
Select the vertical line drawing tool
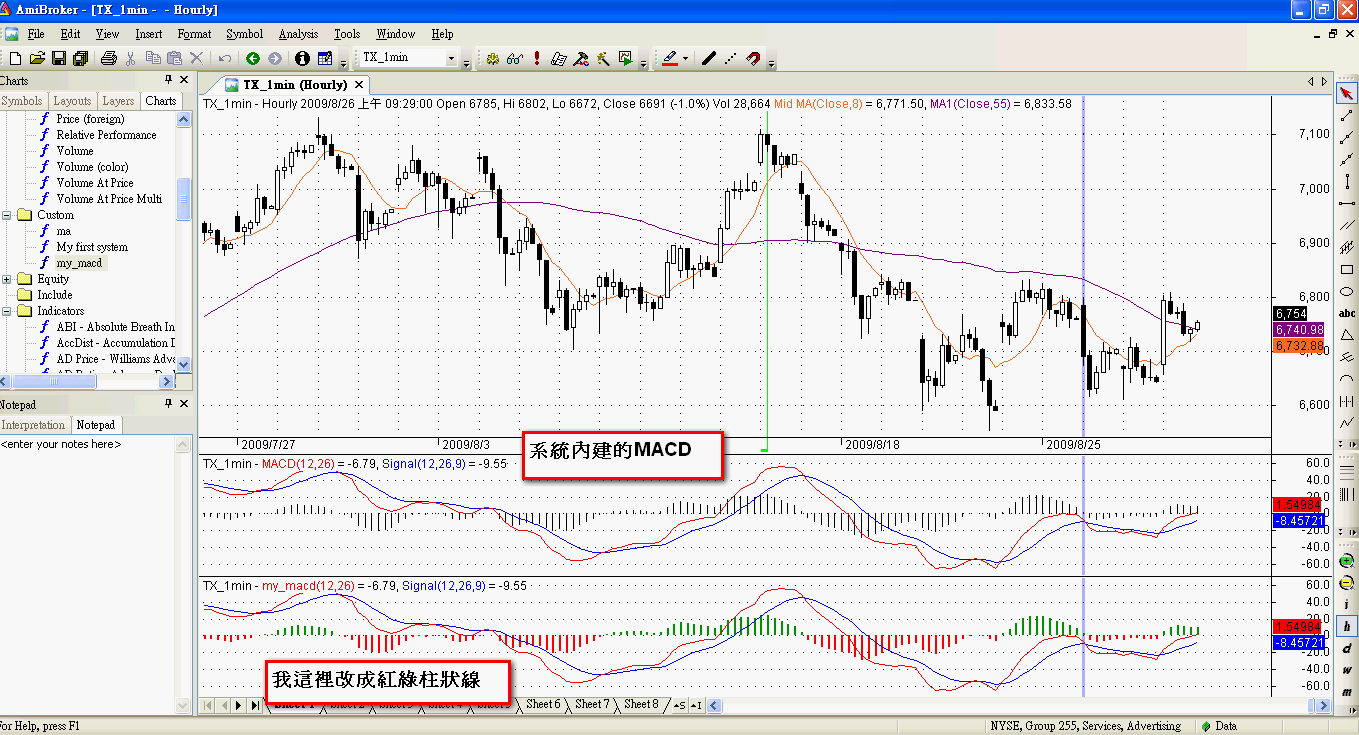tap(1347, 182)
